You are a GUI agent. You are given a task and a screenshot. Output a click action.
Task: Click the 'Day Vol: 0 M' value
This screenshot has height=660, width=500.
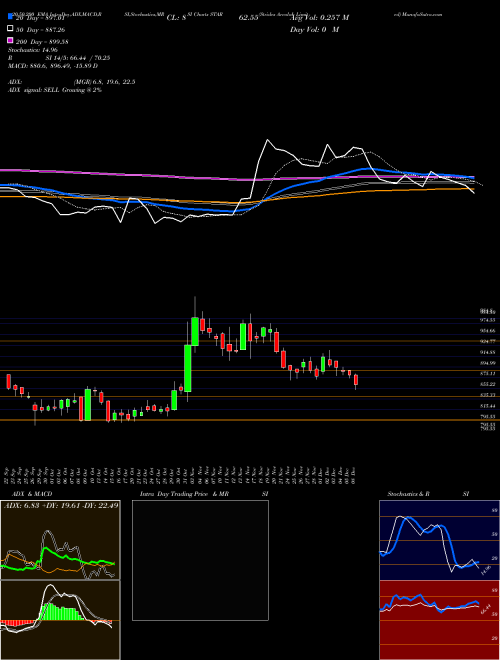pyautogui.click(x=314, y=30)
